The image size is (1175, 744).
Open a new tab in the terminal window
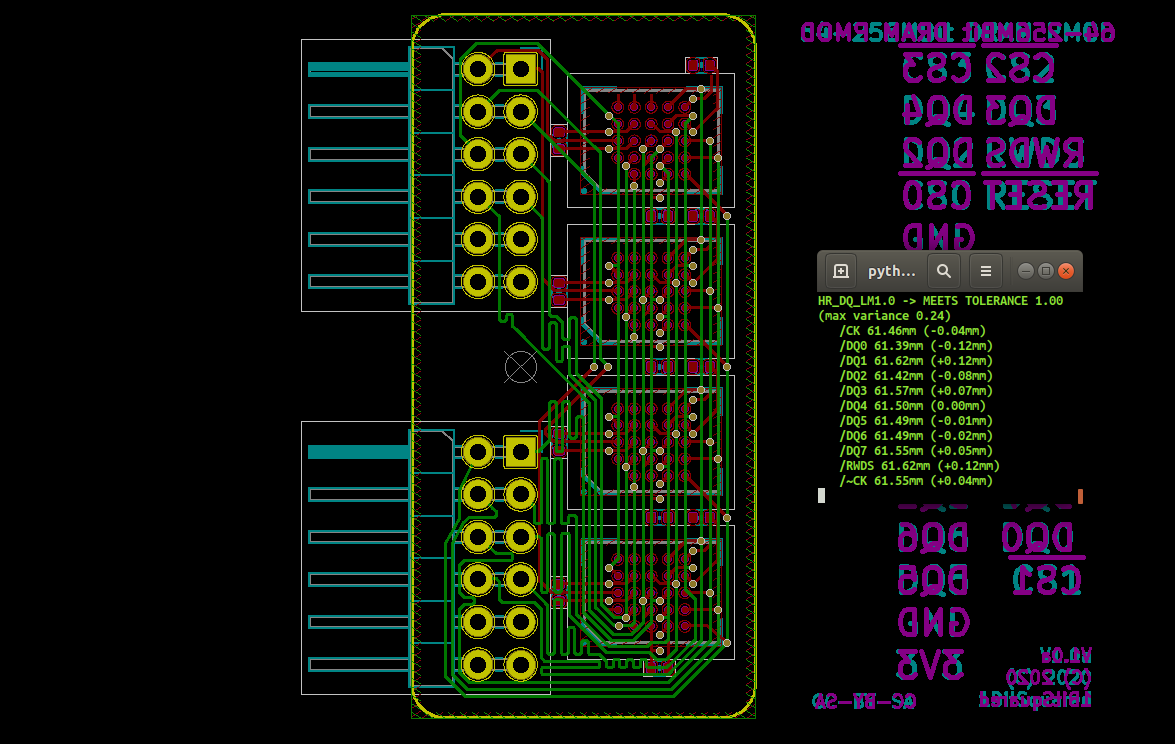click(841, 271)
